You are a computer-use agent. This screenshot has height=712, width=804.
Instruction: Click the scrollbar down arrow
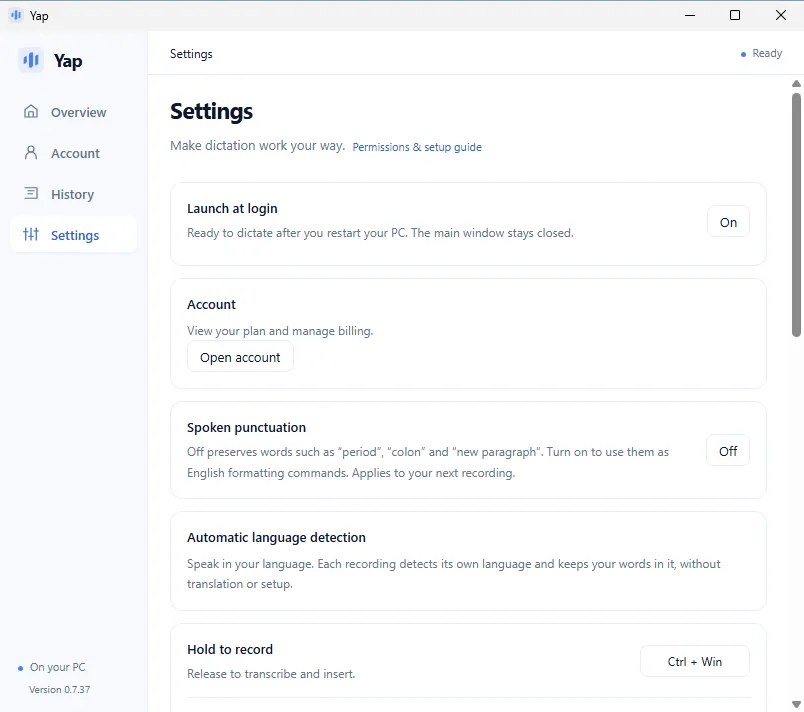tap(796, 704)
